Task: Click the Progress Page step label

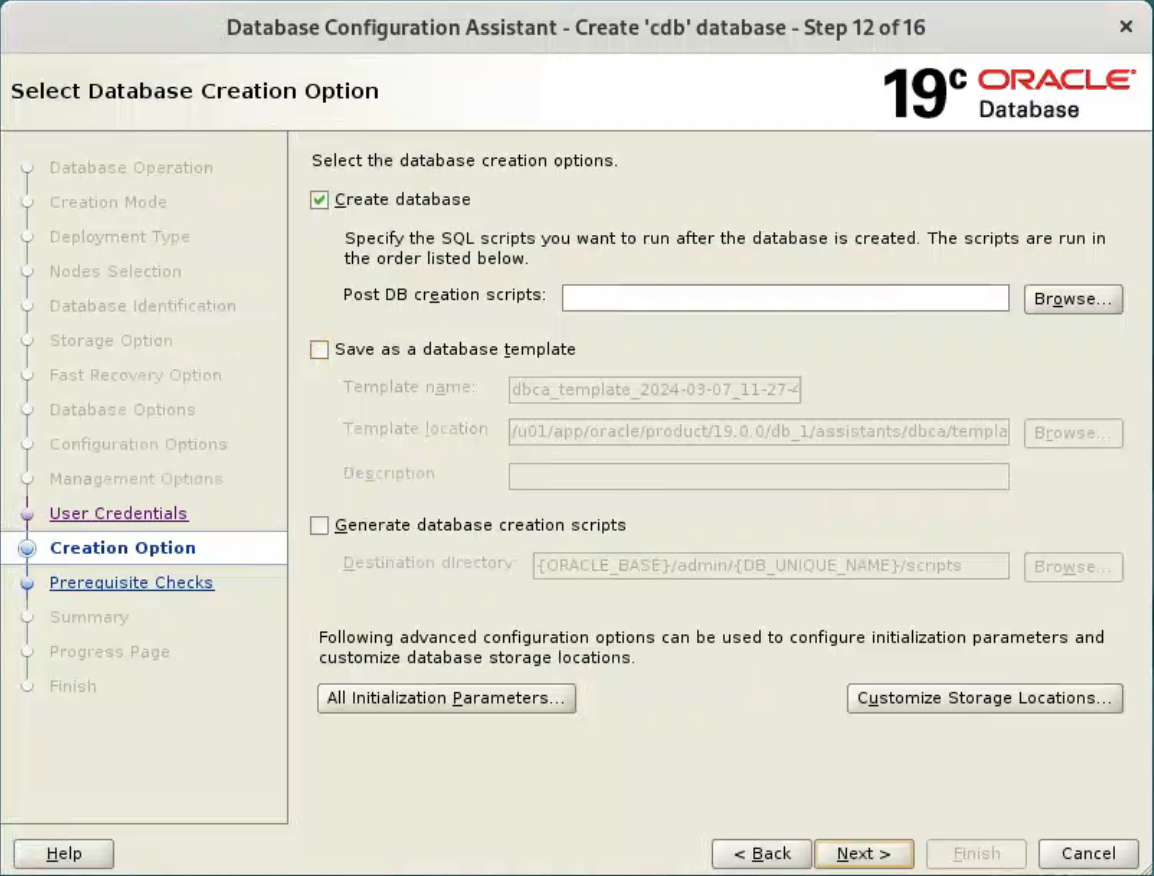Action: [110, 651]
